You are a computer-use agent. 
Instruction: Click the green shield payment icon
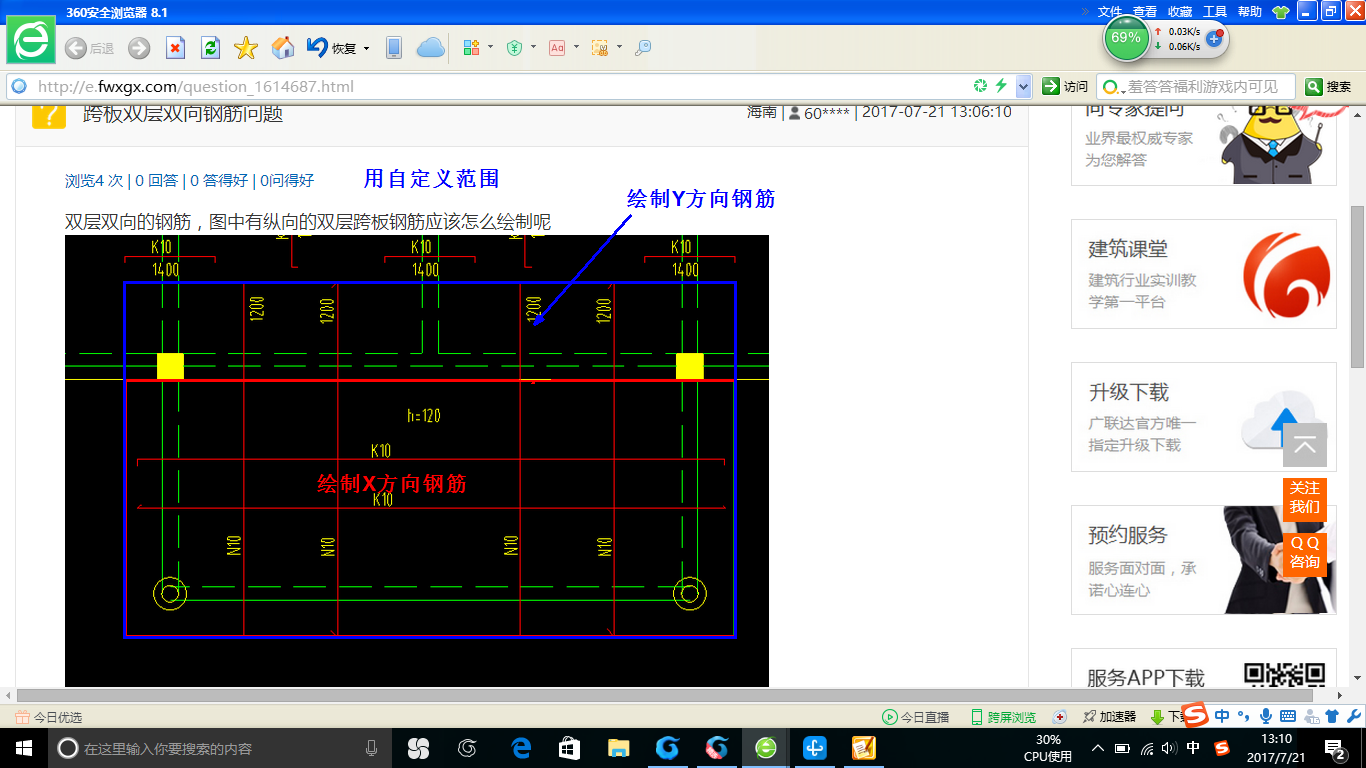[x=514, y=48]
